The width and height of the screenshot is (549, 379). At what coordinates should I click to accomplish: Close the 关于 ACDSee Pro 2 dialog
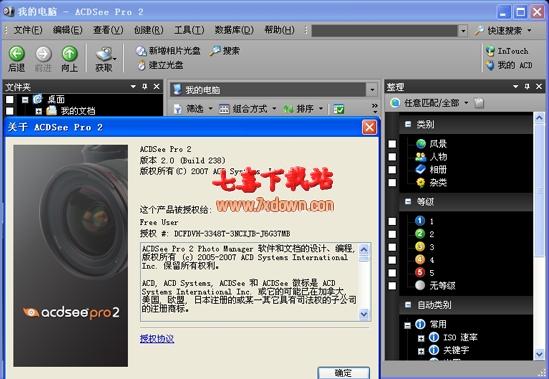[369, 128]
